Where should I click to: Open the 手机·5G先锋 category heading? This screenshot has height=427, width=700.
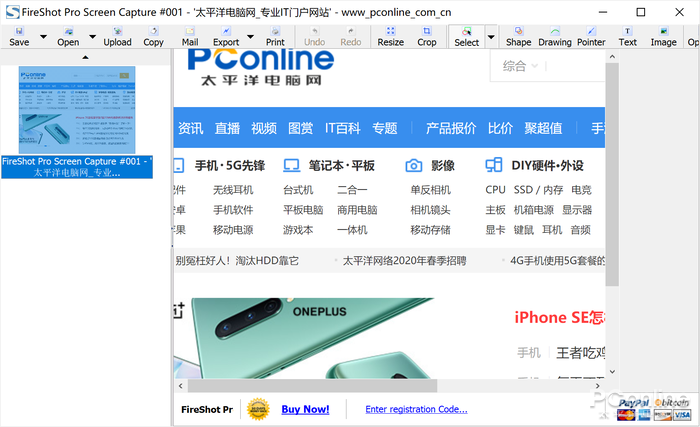point(230,166)
